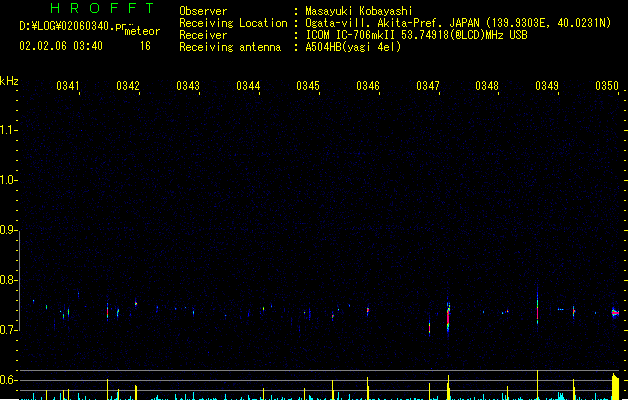The width and height of the screenshot is (629, 400).
Task: Click the kHz axis unit label
Action: [9, 81]
